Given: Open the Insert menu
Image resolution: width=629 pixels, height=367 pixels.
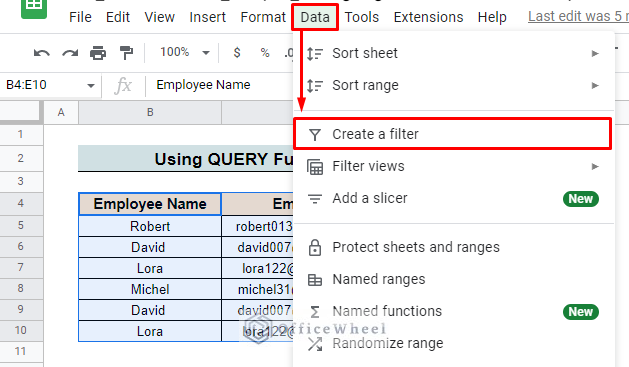Looking at the screenshot, I should (x=207, y=17).
